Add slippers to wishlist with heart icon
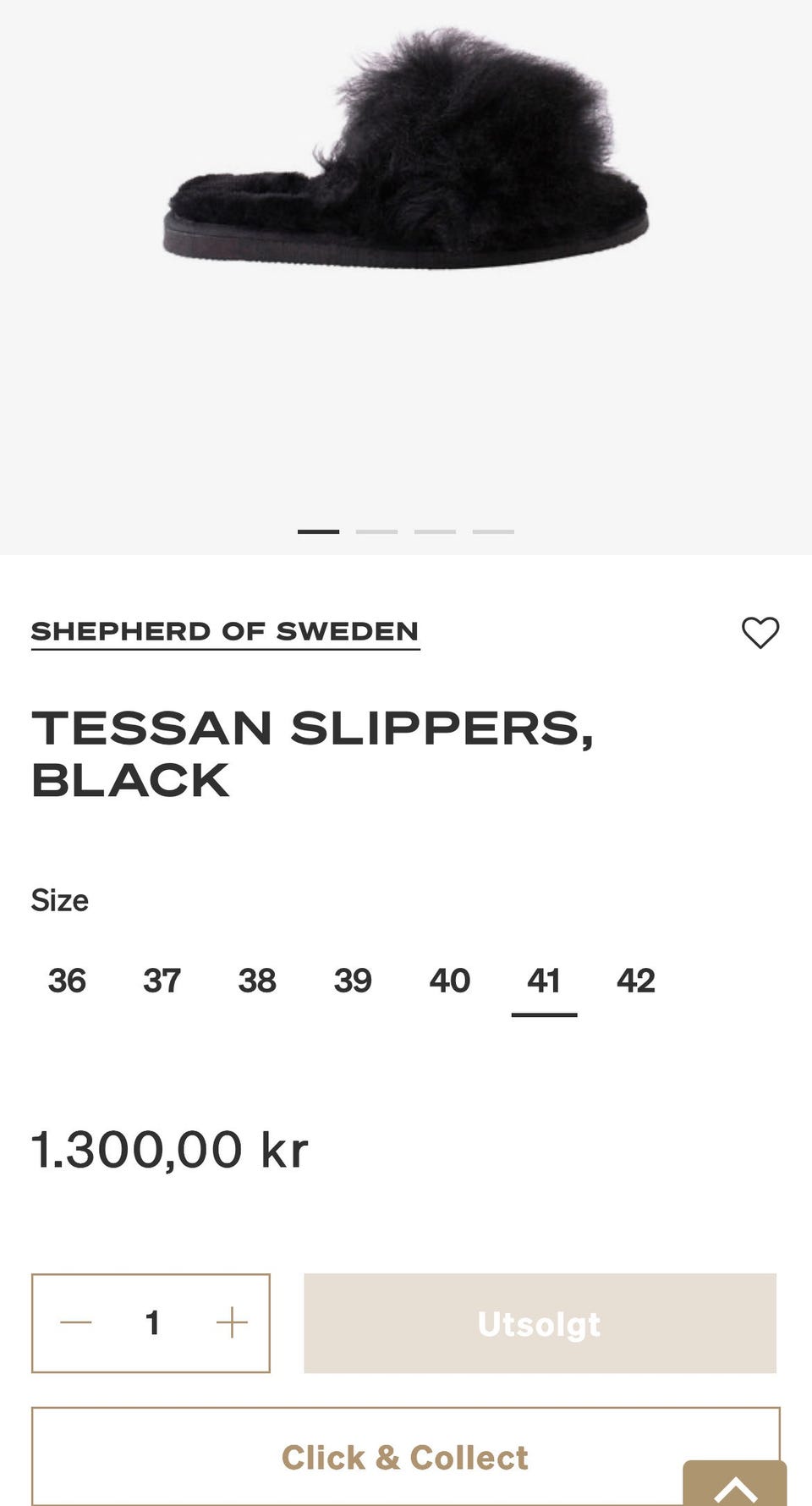 coord(760,633)
